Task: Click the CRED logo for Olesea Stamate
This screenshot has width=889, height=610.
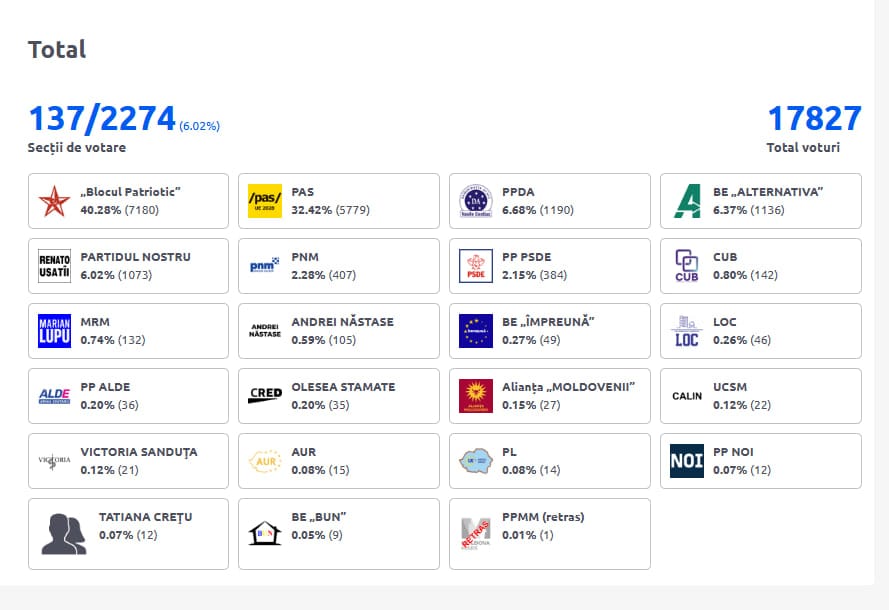Action: click(x=265, y=395)
